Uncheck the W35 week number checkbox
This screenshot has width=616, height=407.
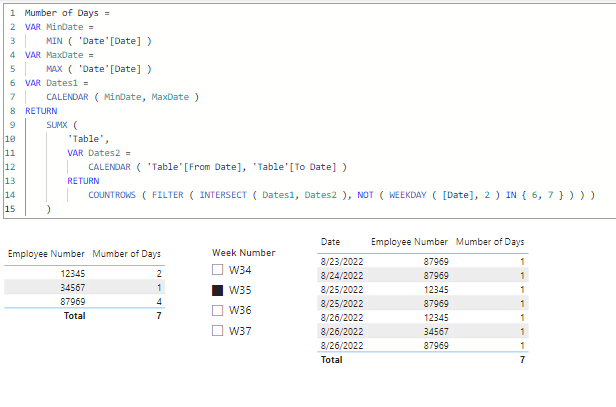pos(217,290)
